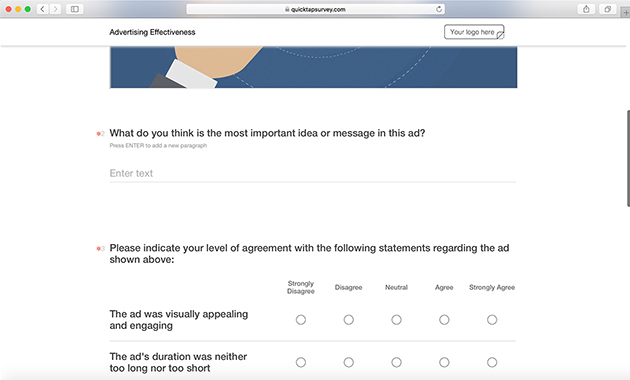Image resolution: width=630 pixels, height=380 pixels.
Task: Click the blue ad image banner
Action: coord(313,67)
